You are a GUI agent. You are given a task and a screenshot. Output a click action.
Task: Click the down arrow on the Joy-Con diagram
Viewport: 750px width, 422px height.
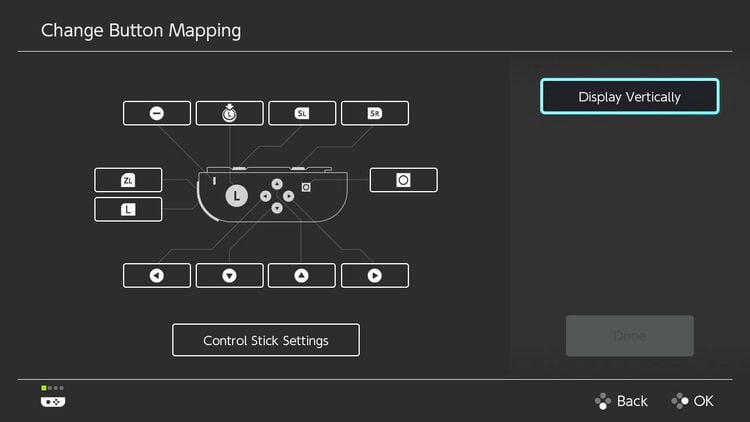coord(277,208)
